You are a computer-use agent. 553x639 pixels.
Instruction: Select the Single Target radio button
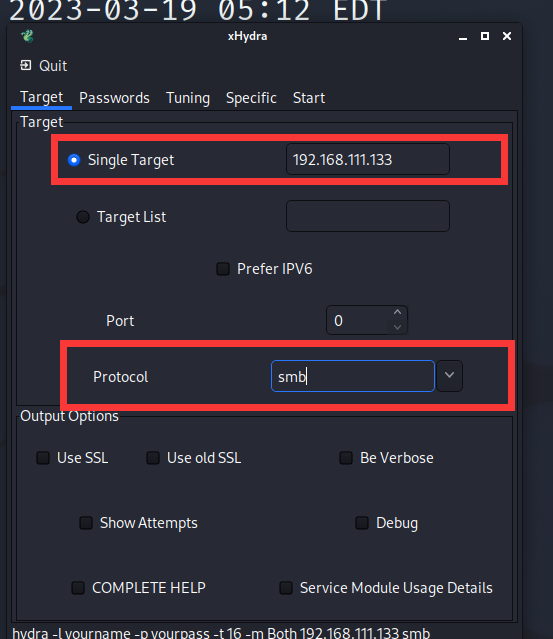pos(74,160)
